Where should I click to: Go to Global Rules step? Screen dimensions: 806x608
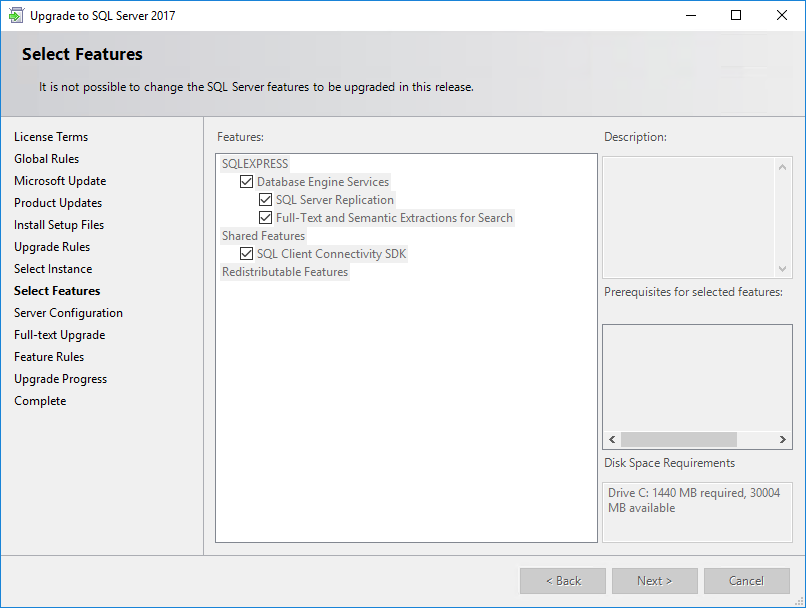pyautogui.click(x=46, y=159)
